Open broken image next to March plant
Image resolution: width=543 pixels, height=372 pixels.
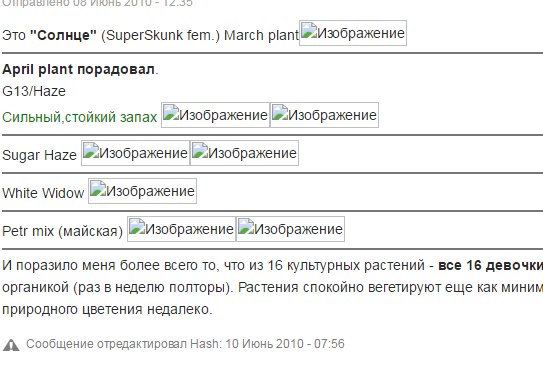click(353, 33)
